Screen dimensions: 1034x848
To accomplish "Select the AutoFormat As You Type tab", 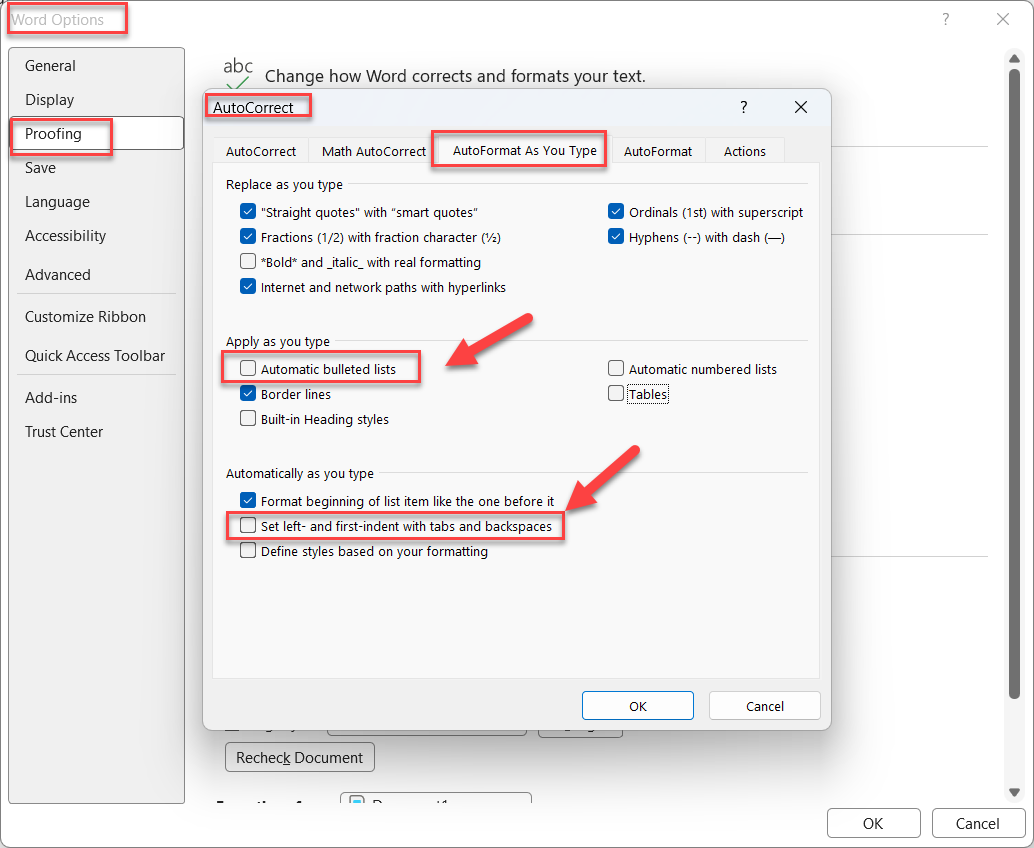I will point(524,150).
